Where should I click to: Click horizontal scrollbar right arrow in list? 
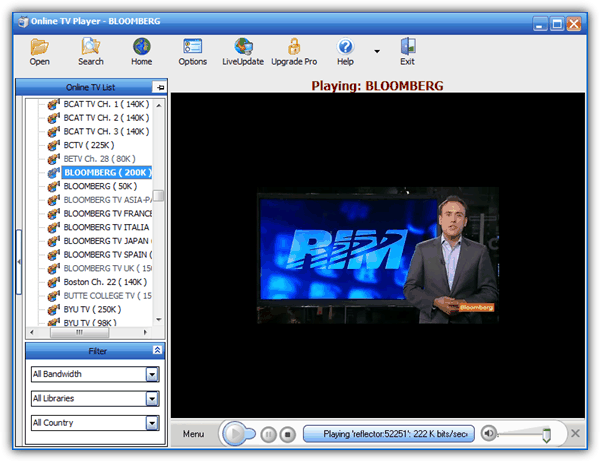(x=145, y=332)
